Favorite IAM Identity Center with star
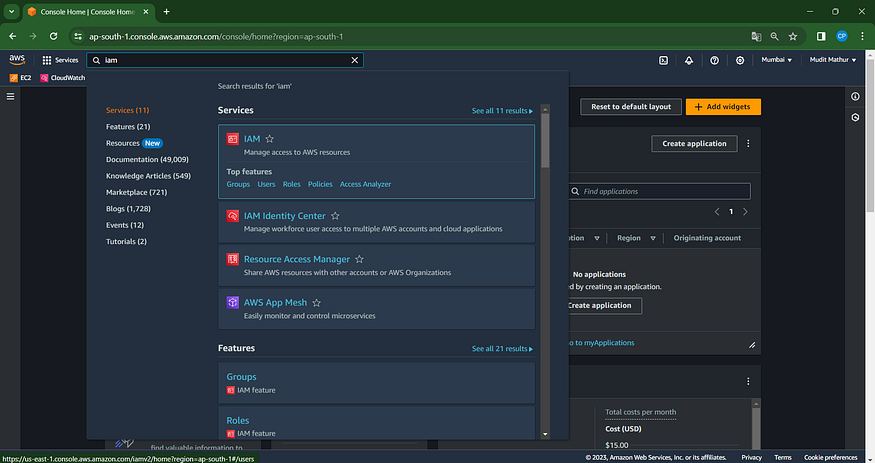Image resolution: width=875 pixels, height=463 pixels. (335, 216)
